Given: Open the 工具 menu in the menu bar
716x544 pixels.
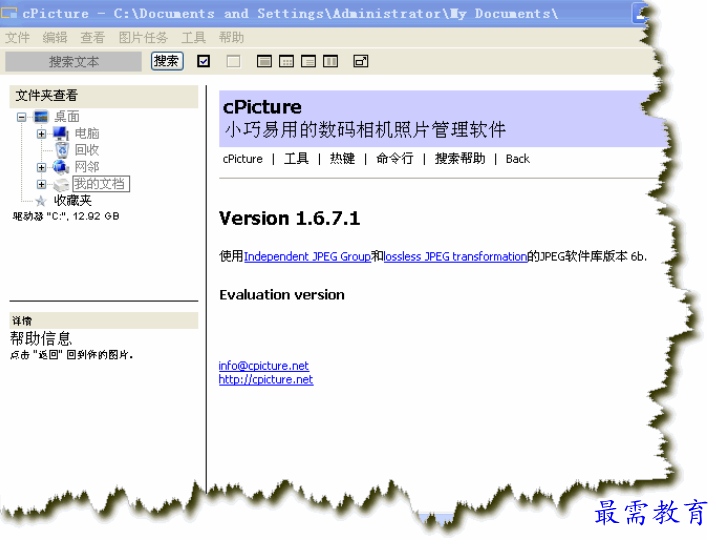Looking at the screenshot, I should [194, 37].
